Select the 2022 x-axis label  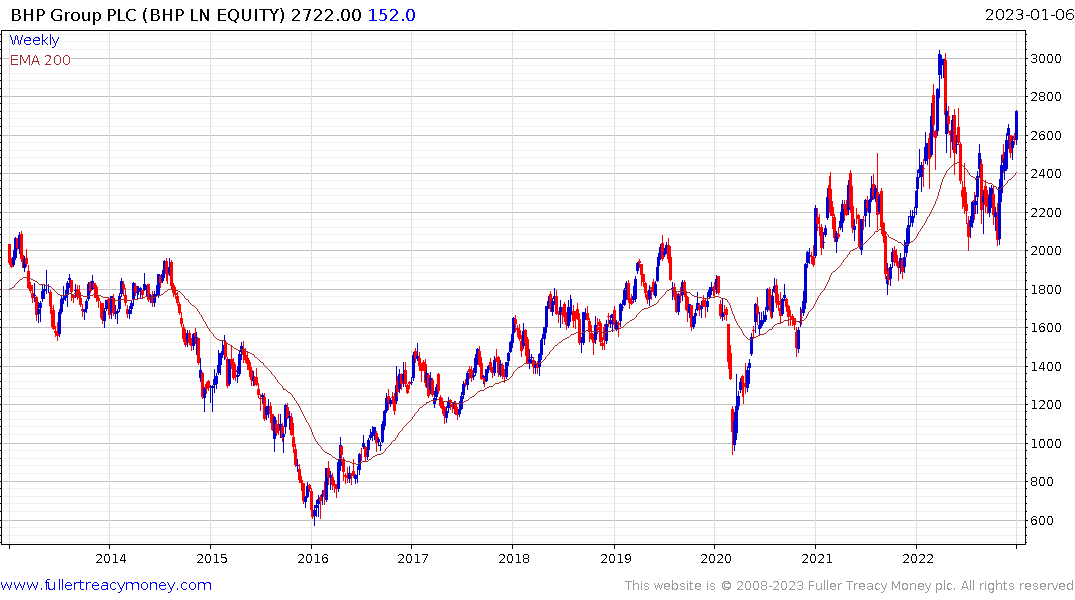[917, 558]
